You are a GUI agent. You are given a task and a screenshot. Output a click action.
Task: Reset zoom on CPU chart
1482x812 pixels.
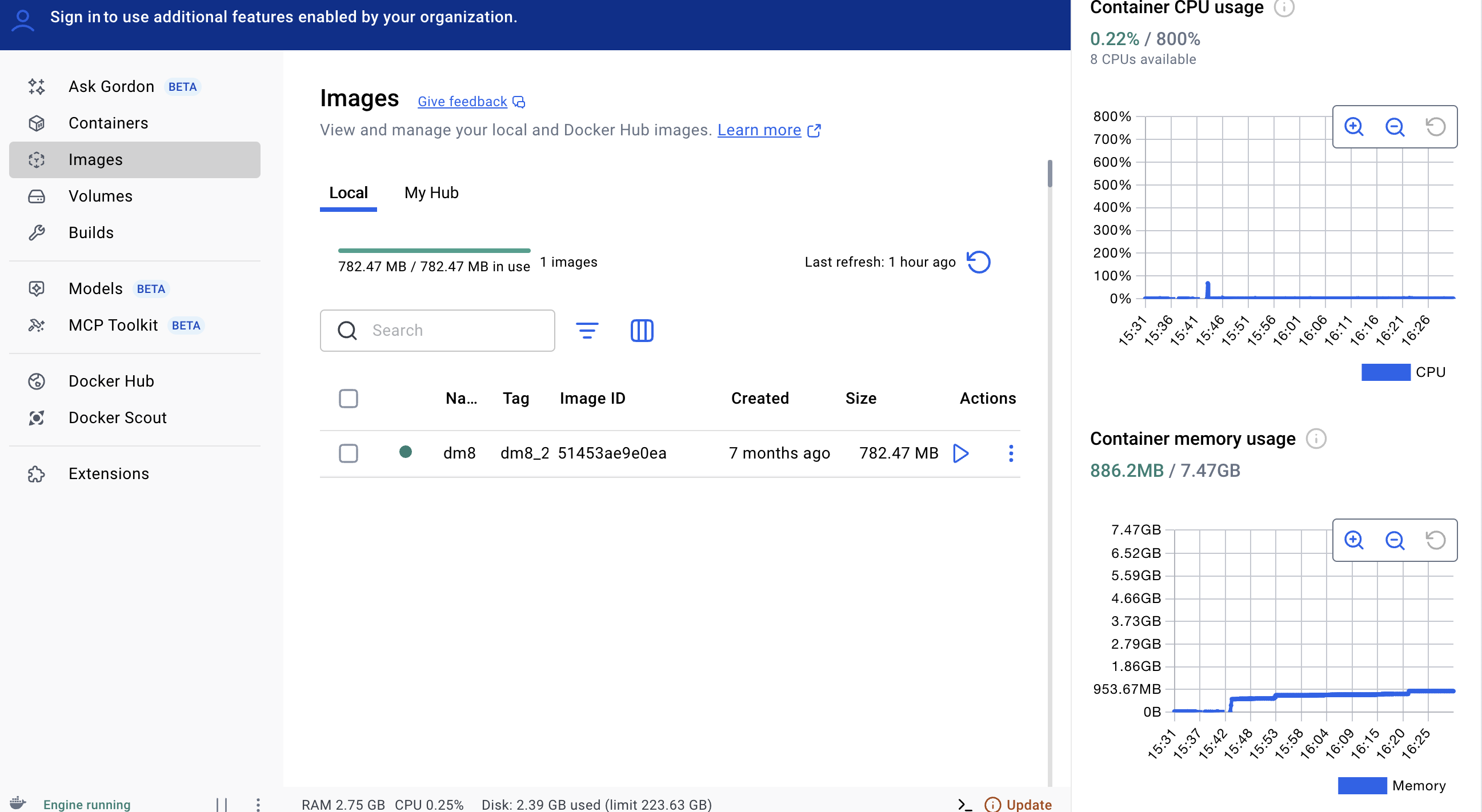tap(1435, 127)
